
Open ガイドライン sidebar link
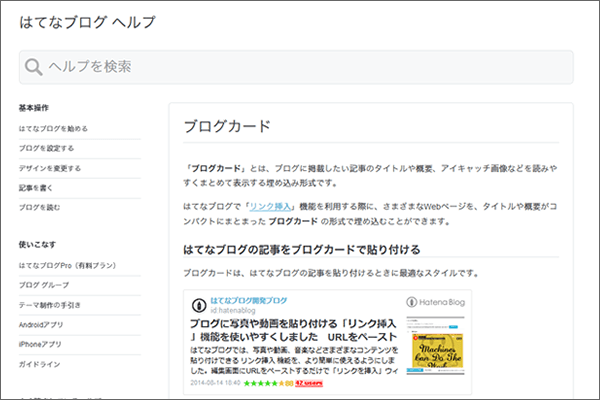(39, 364)
